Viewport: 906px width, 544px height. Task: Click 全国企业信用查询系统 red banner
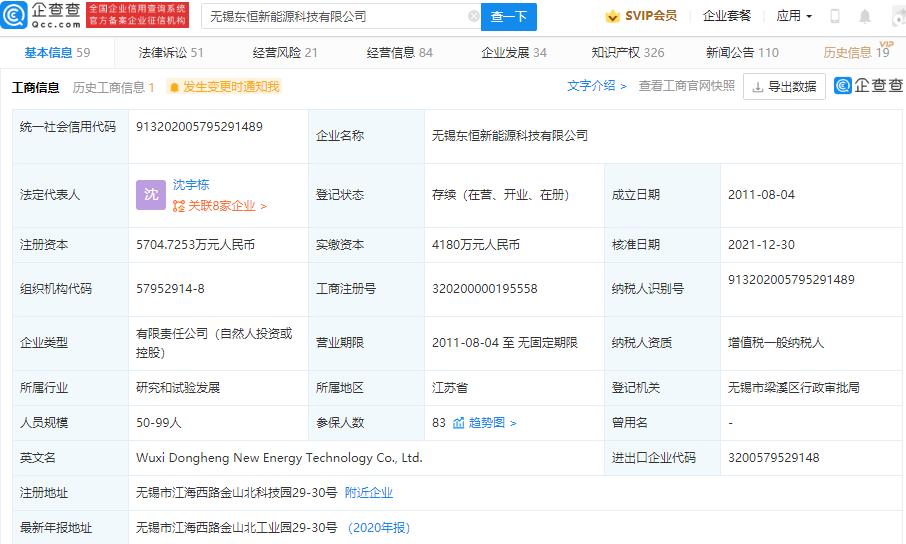[137, 15]
